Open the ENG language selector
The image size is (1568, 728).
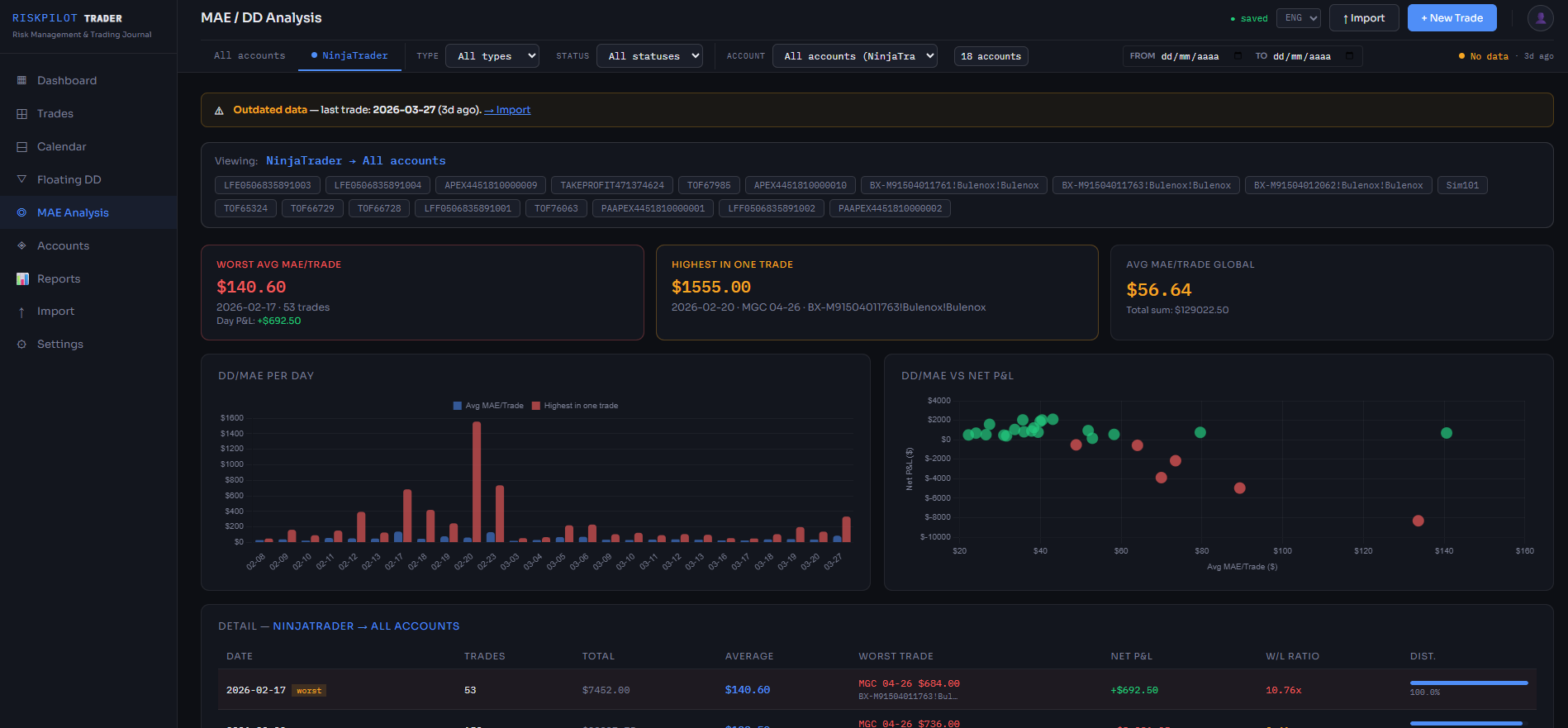coord(1298,18)
